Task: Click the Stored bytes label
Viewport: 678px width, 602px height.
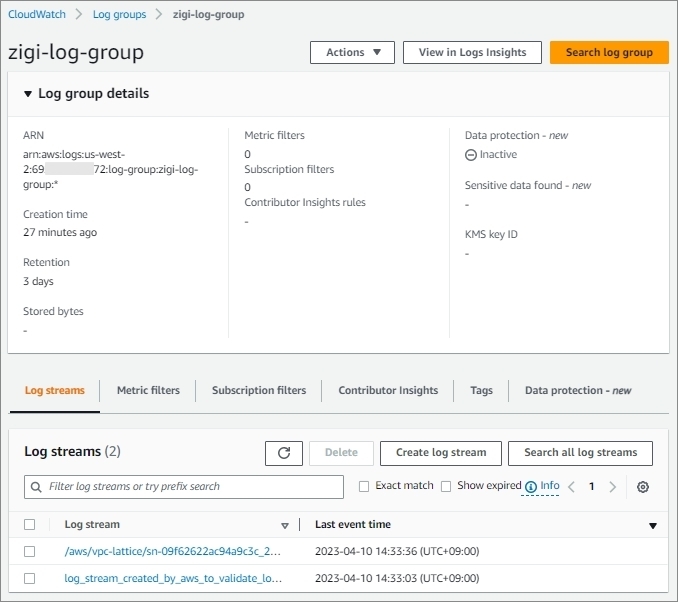Action: pos(53,311)
